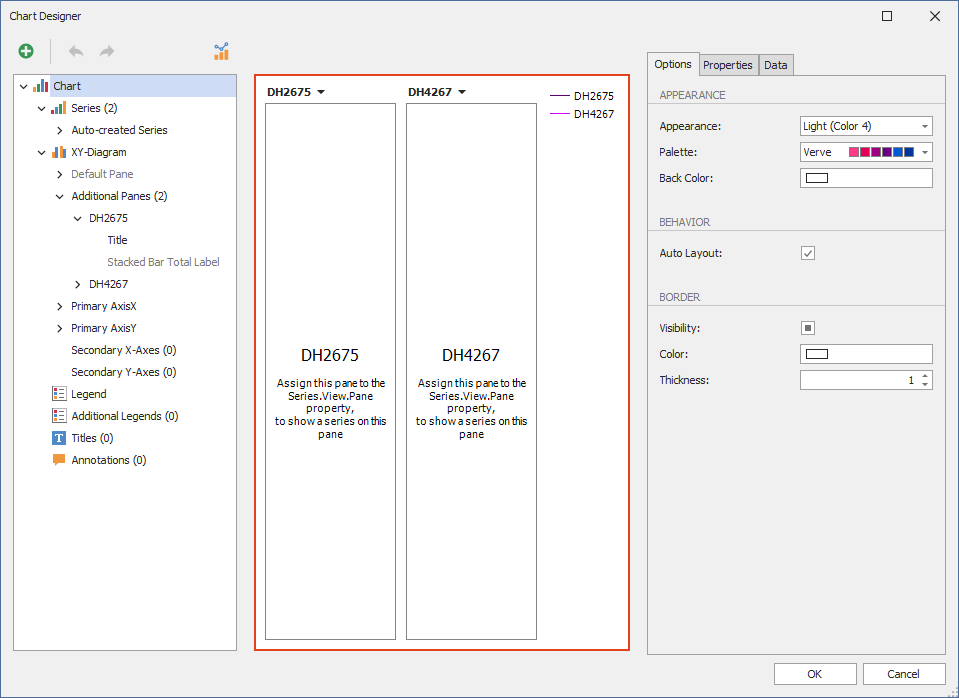
Task: Toggle the Auto Layout checkbox
Action: coord(808,253)
